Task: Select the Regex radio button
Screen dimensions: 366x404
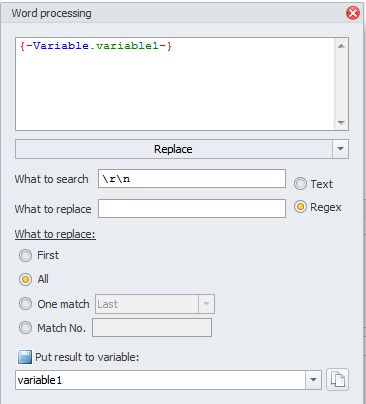Action: (300, 207)
